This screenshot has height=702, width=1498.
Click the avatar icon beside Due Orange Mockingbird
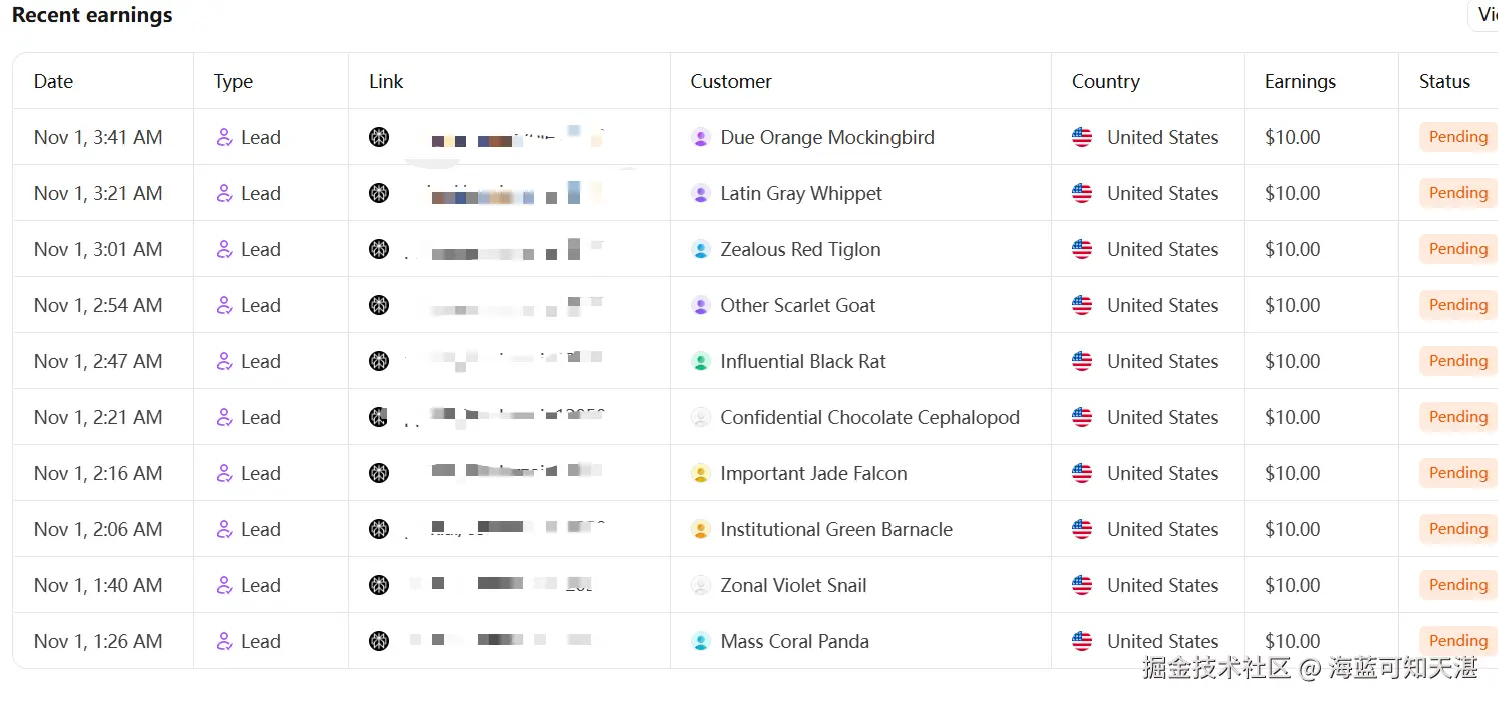(x=701, y=138)
